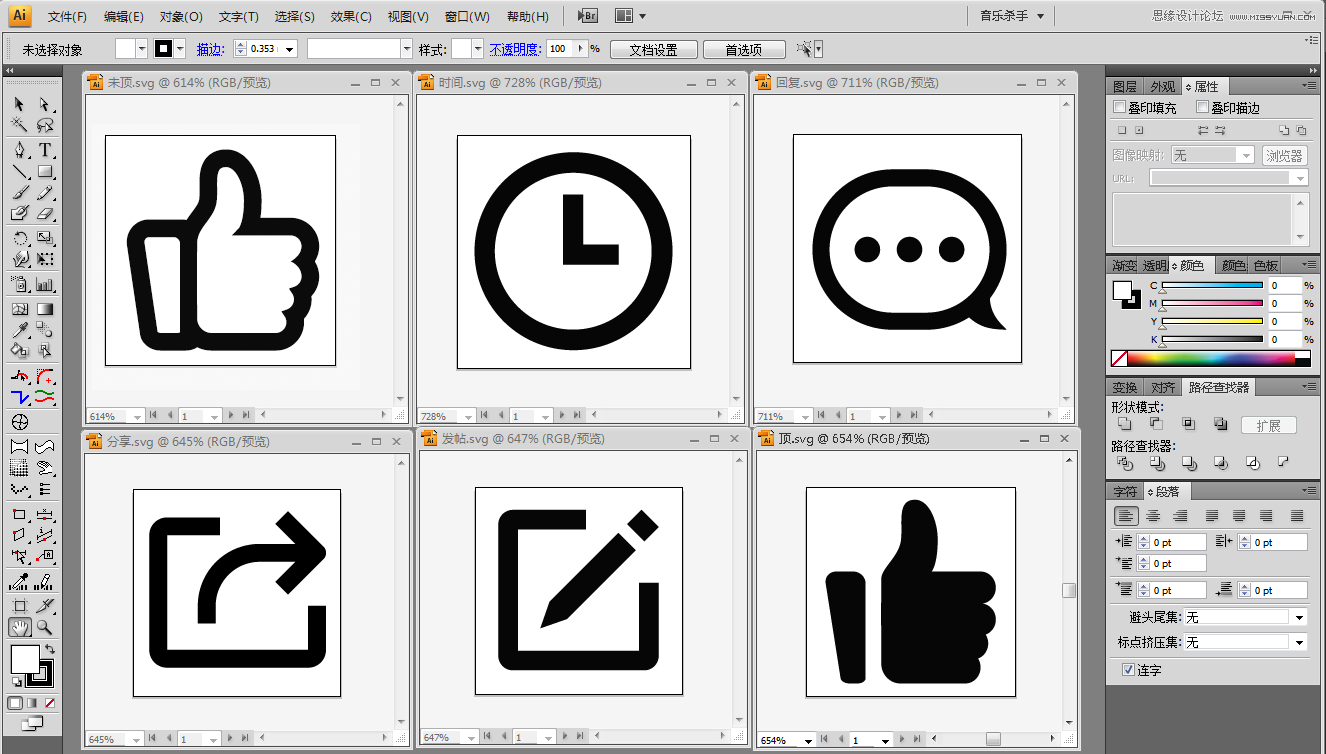This screenshot has height=754, width=1326.
Task: Uncheck the 连字 hyphenation checkbox
Action: (x=1128, y=669)
